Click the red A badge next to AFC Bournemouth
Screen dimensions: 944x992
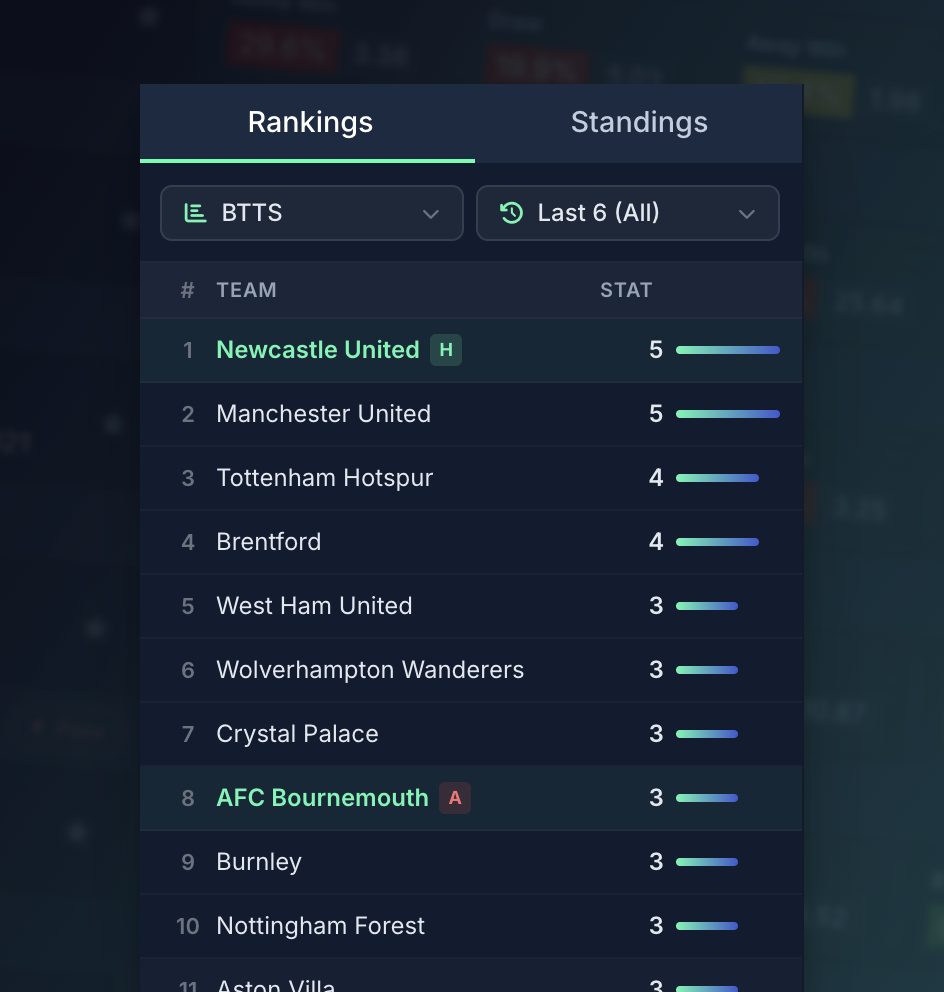tap(454, 798)
